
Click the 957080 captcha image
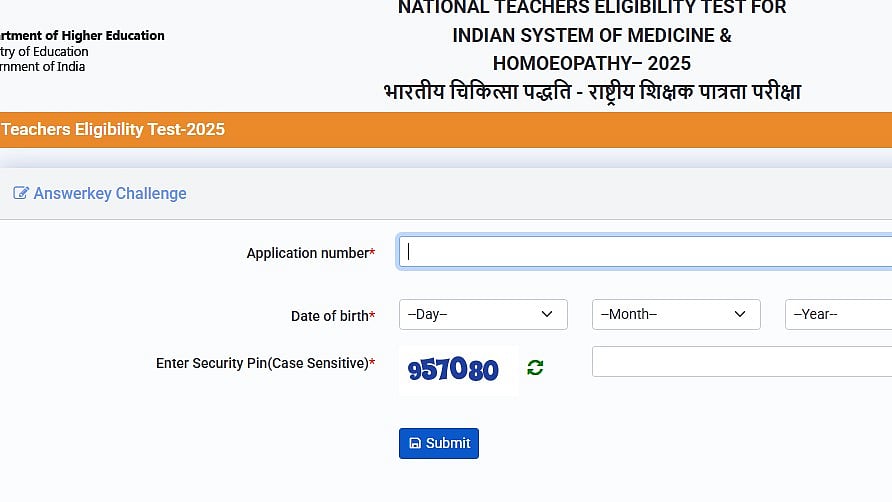(x=455, y=370)
